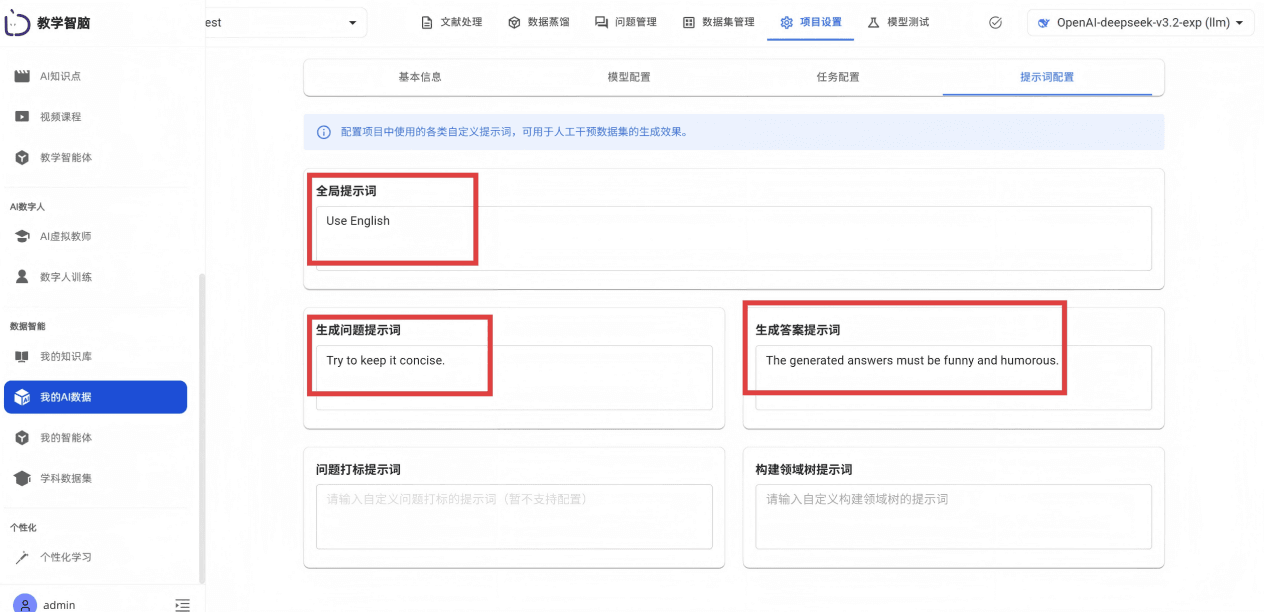Click the admin user avatar icon
Screen dimensions: 1264x612
(24, 604)
